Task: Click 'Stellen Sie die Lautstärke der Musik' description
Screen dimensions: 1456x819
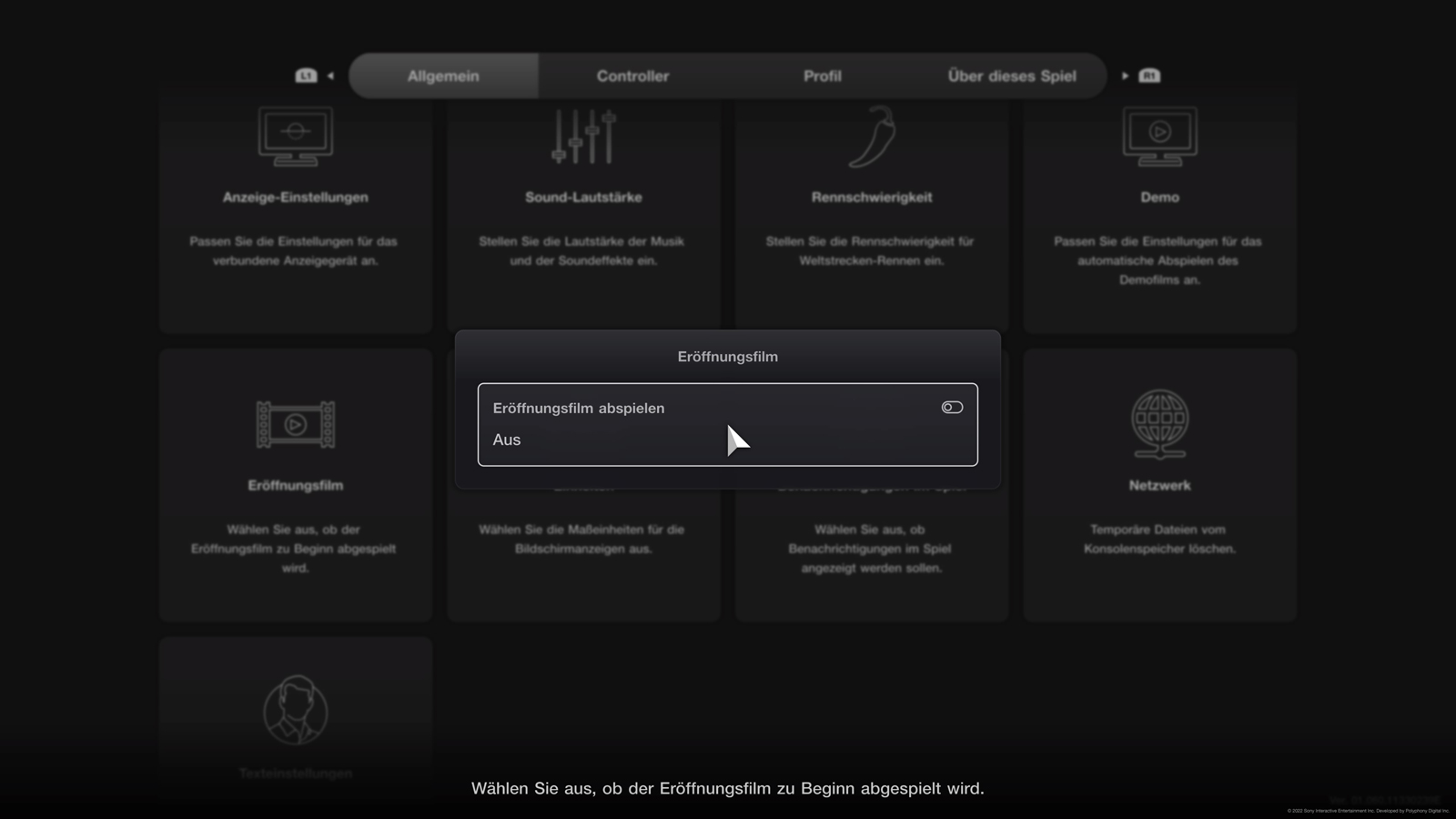Action: [582, 251]
